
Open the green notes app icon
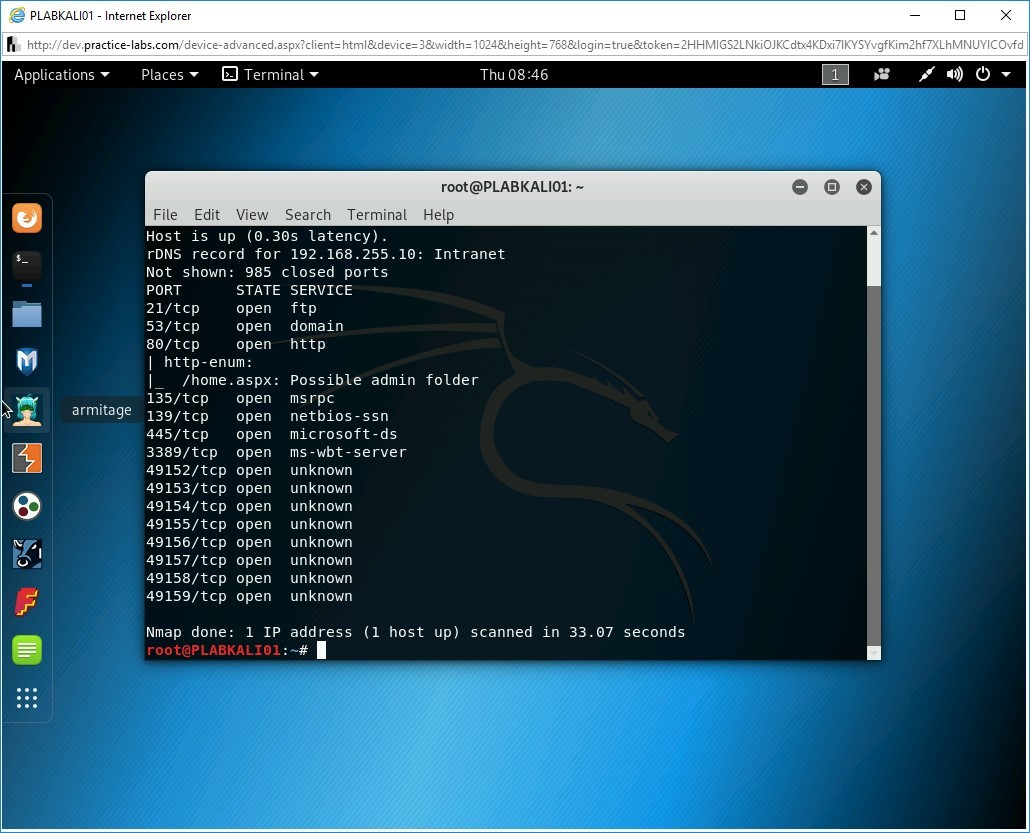point(27,650)
